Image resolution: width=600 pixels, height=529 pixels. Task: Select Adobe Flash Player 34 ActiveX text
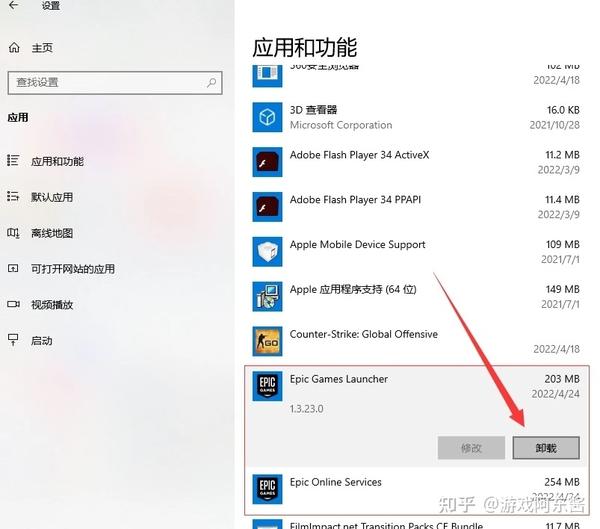[359, 155]
